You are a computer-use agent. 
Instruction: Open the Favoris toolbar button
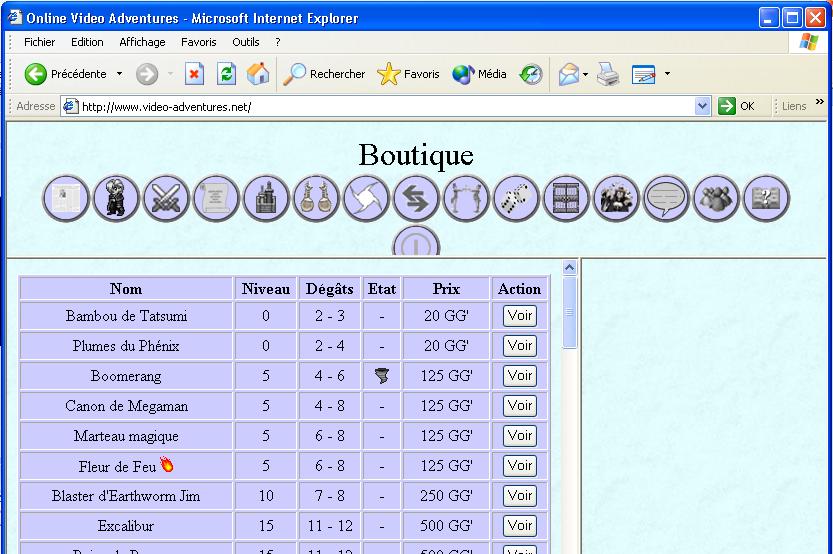[408, 74]
